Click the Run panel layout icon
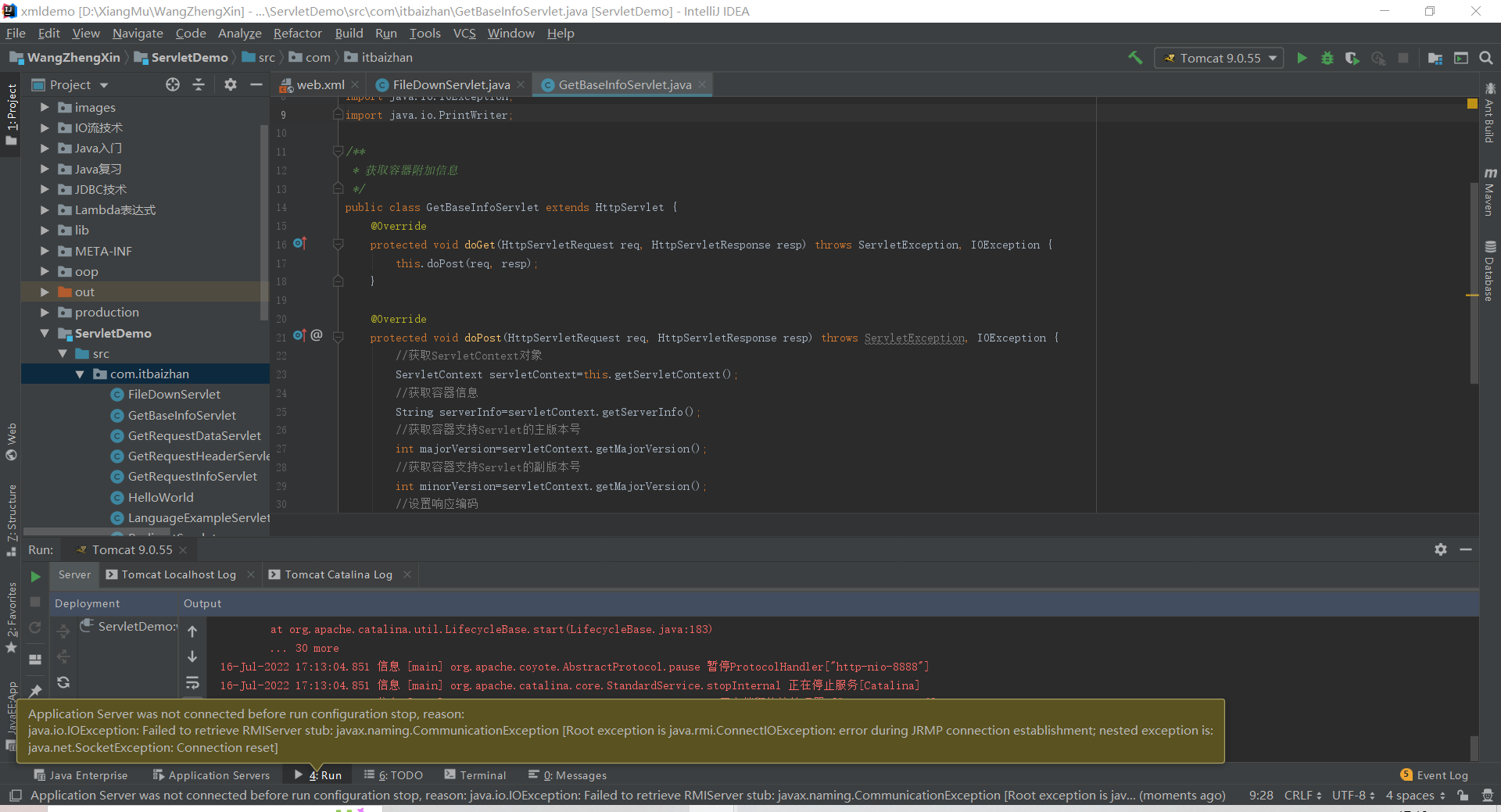 pyautogui.click(x=35, y=659)
